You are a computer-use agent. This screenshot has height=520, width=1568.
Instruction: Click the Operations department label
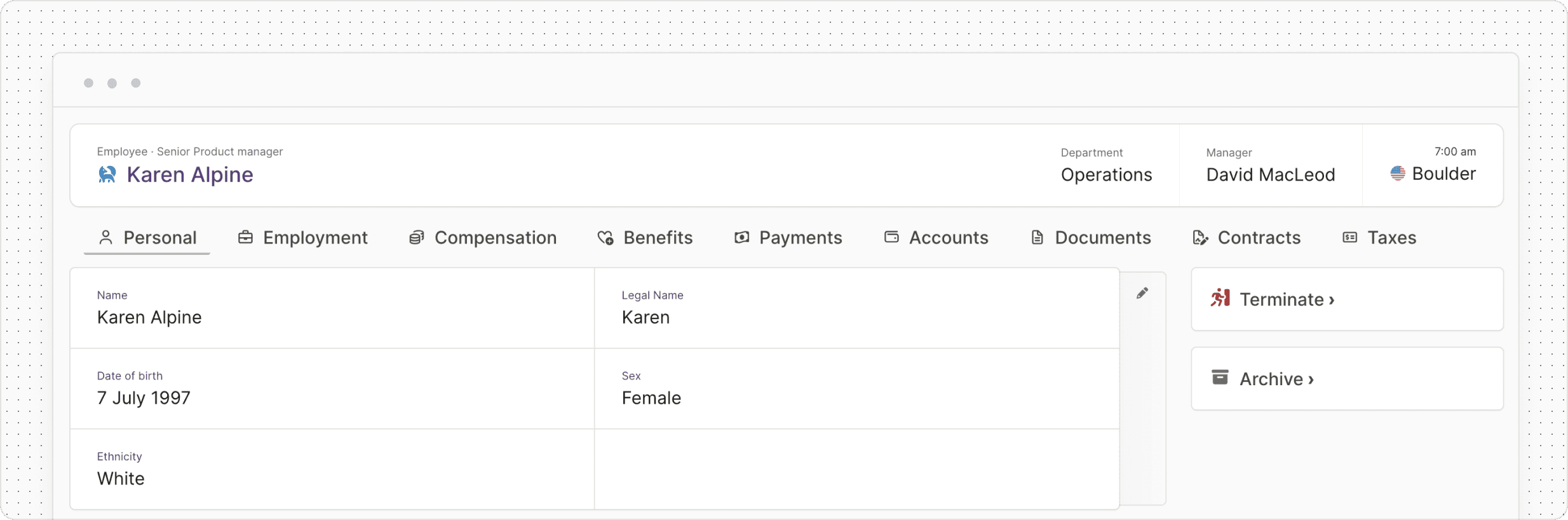click(1106, 175)
